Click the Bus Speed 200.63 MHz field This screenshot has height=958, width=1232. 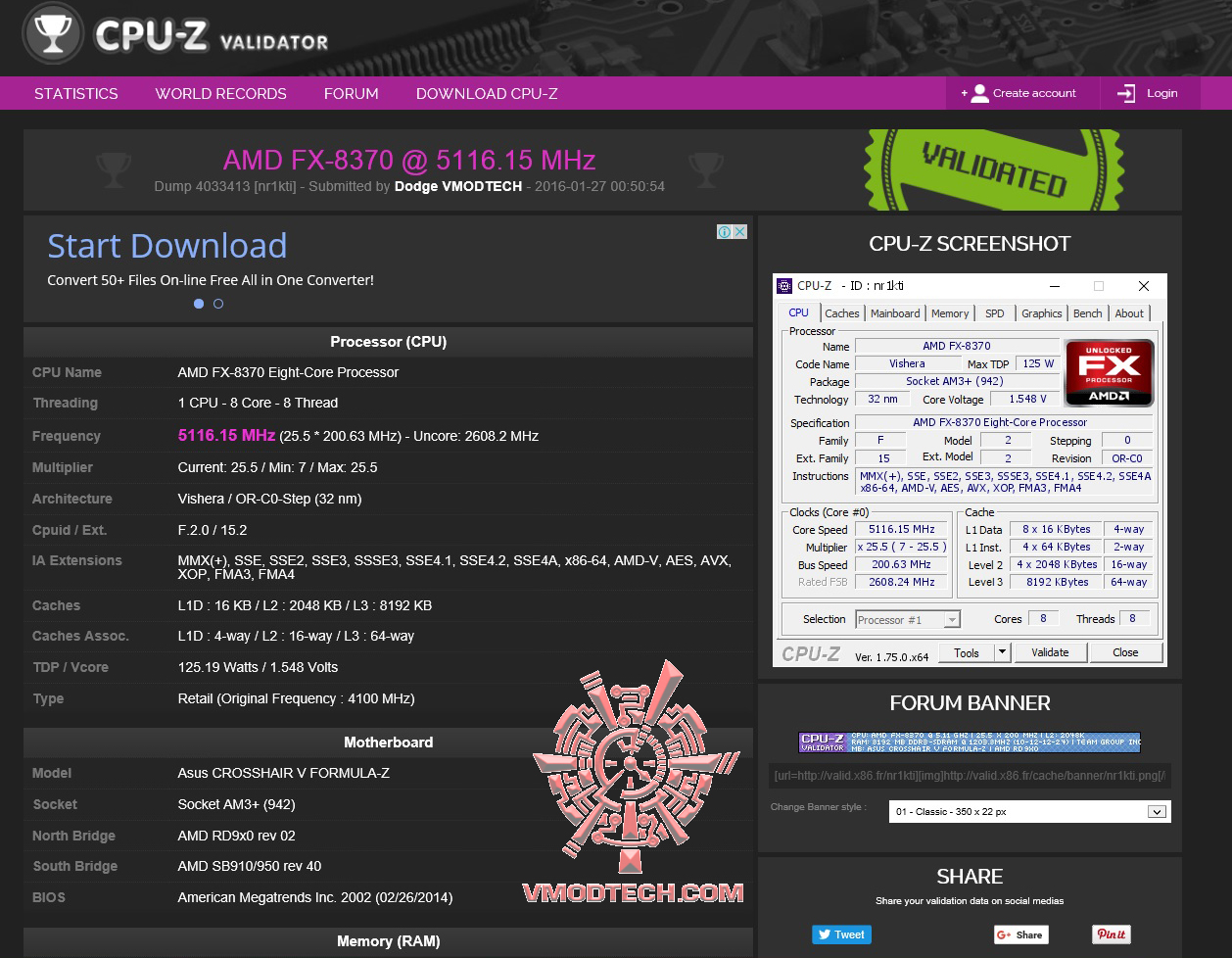pos(901,564)
